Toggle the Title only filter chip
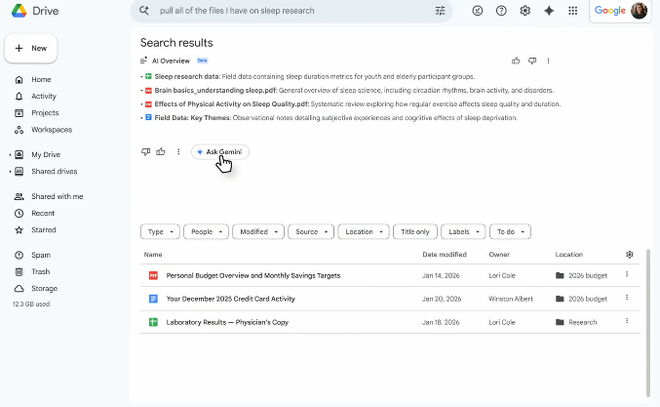The width and height of the screenshot is (660, 407). pos(415,232)
